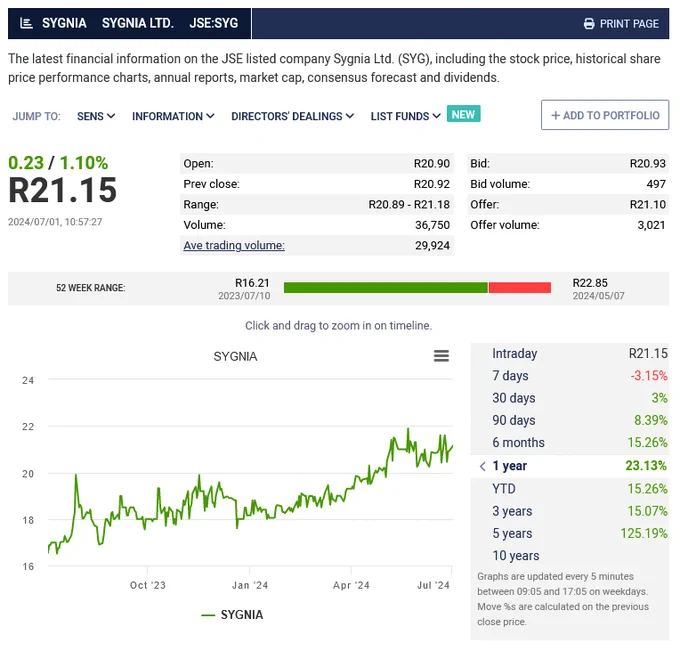Click the Bid value R20.93
Viewport: 680px width, 651px height.
click(647, 164)
